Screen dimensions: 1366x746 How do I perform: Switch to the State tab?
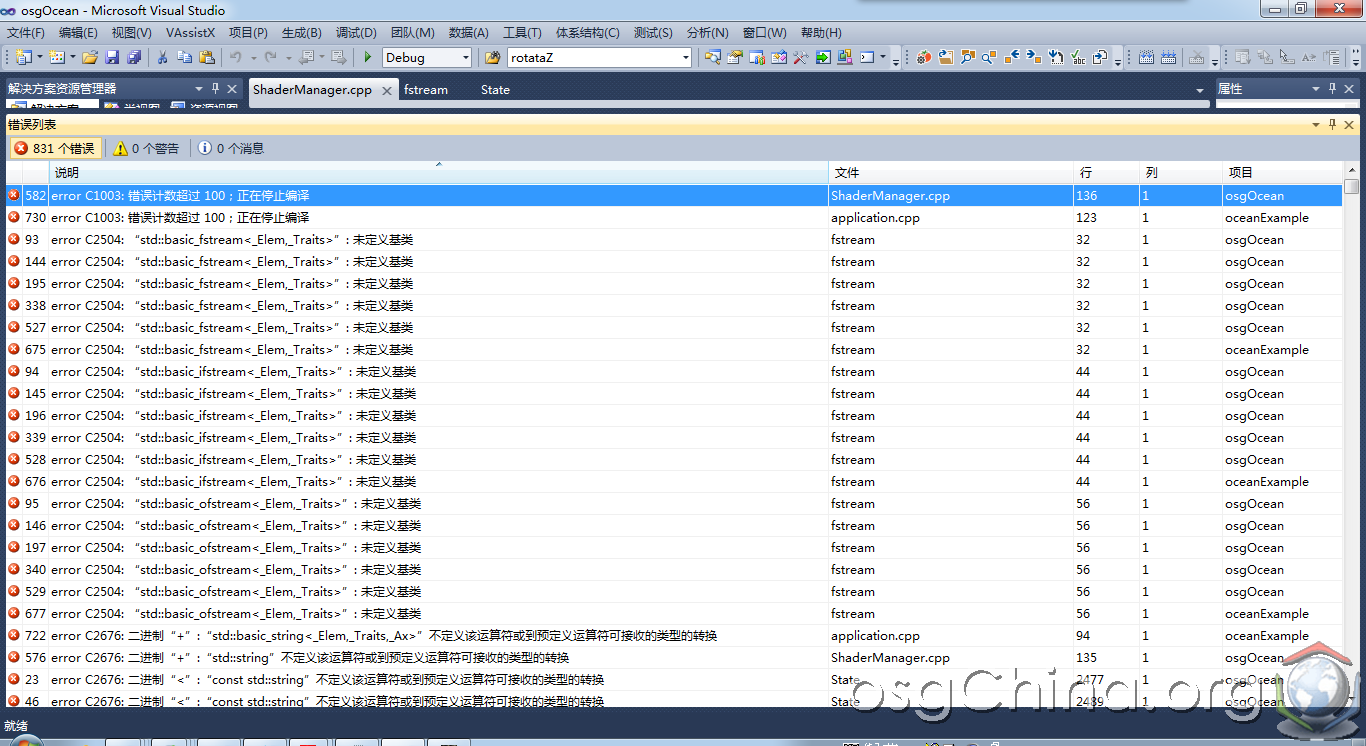pyautogui.click(x=495, y=90)
